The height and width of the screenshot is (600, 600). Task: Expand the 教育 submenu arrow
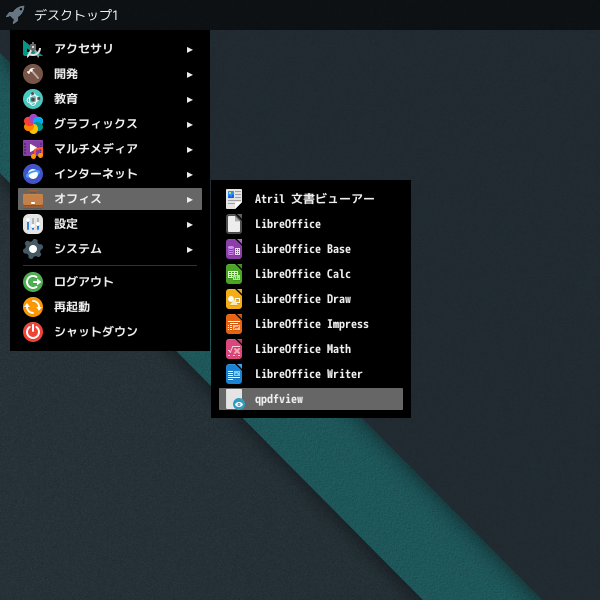189,100
